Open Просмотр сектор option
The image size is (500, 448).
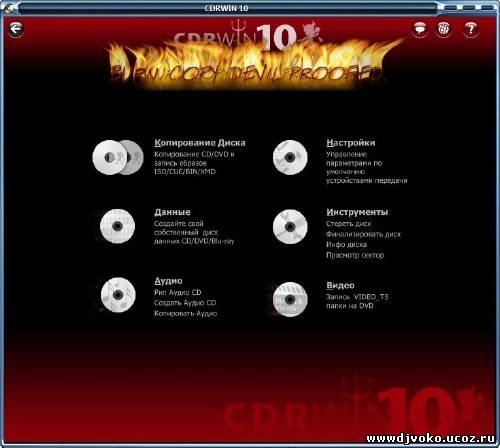coord(355,255)
